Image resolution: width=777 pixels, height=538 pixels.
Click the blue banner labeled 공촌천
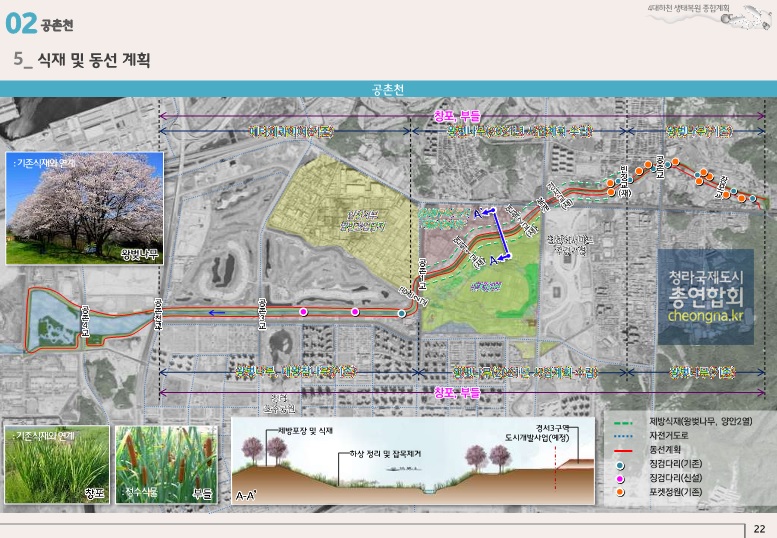coord(388,89)
